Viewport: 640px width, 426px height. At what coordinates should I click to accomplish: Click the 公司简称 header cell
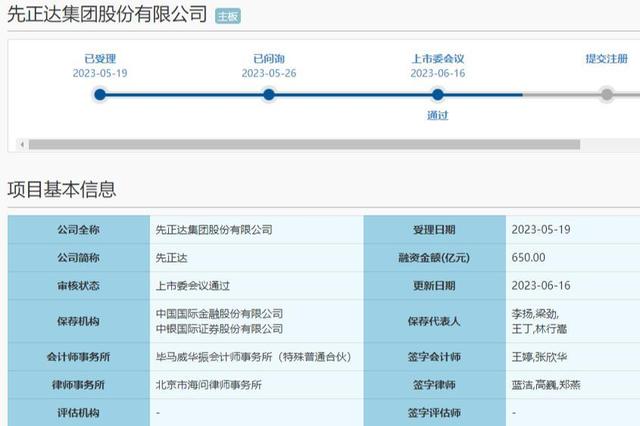coord(79,258)
